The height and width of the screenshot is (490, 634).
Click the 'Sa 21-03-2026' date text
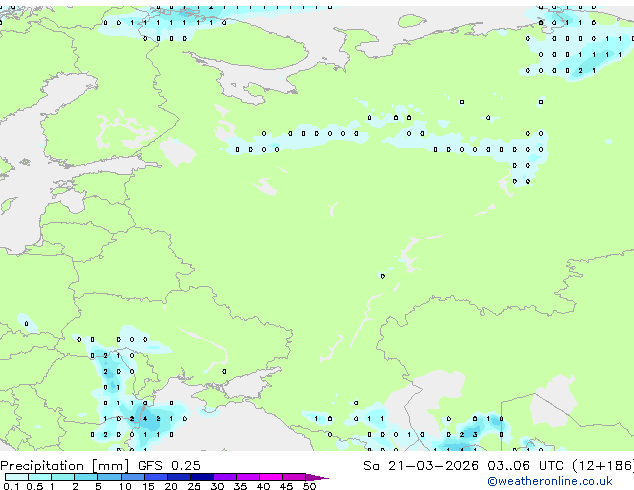click(x=421, y=466)
